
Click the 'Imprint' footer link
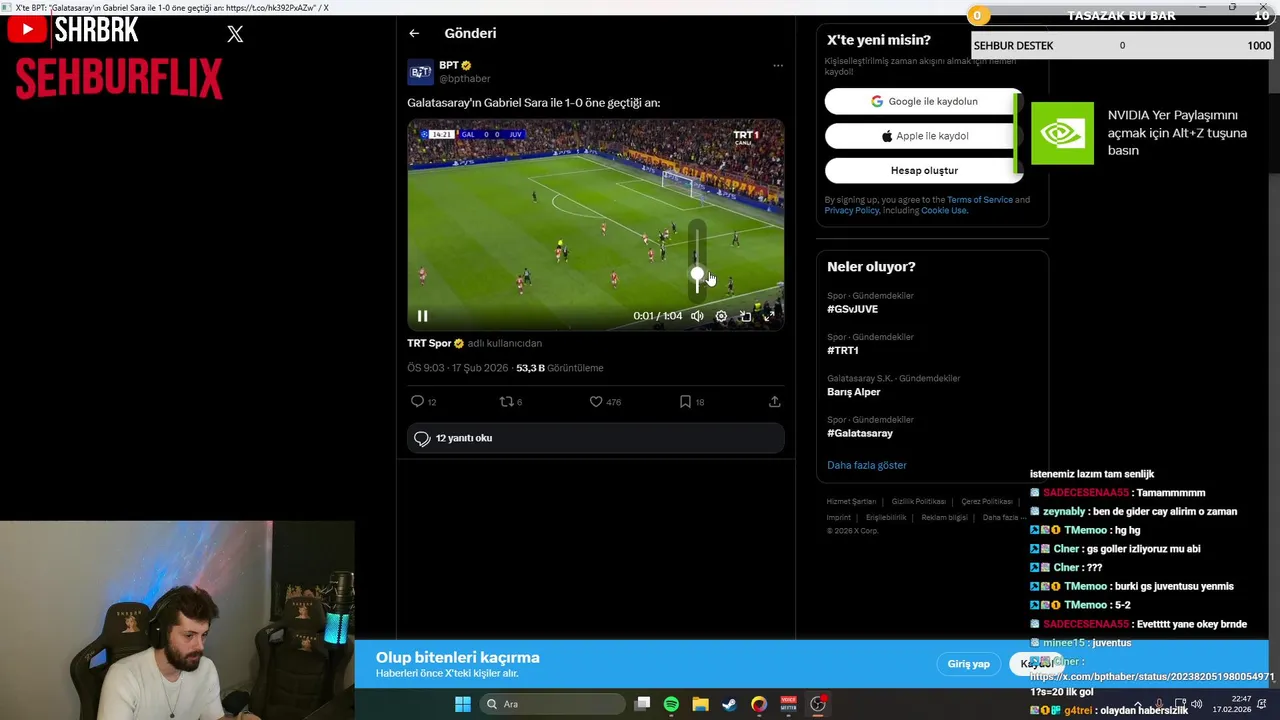(x=838, y=518)
